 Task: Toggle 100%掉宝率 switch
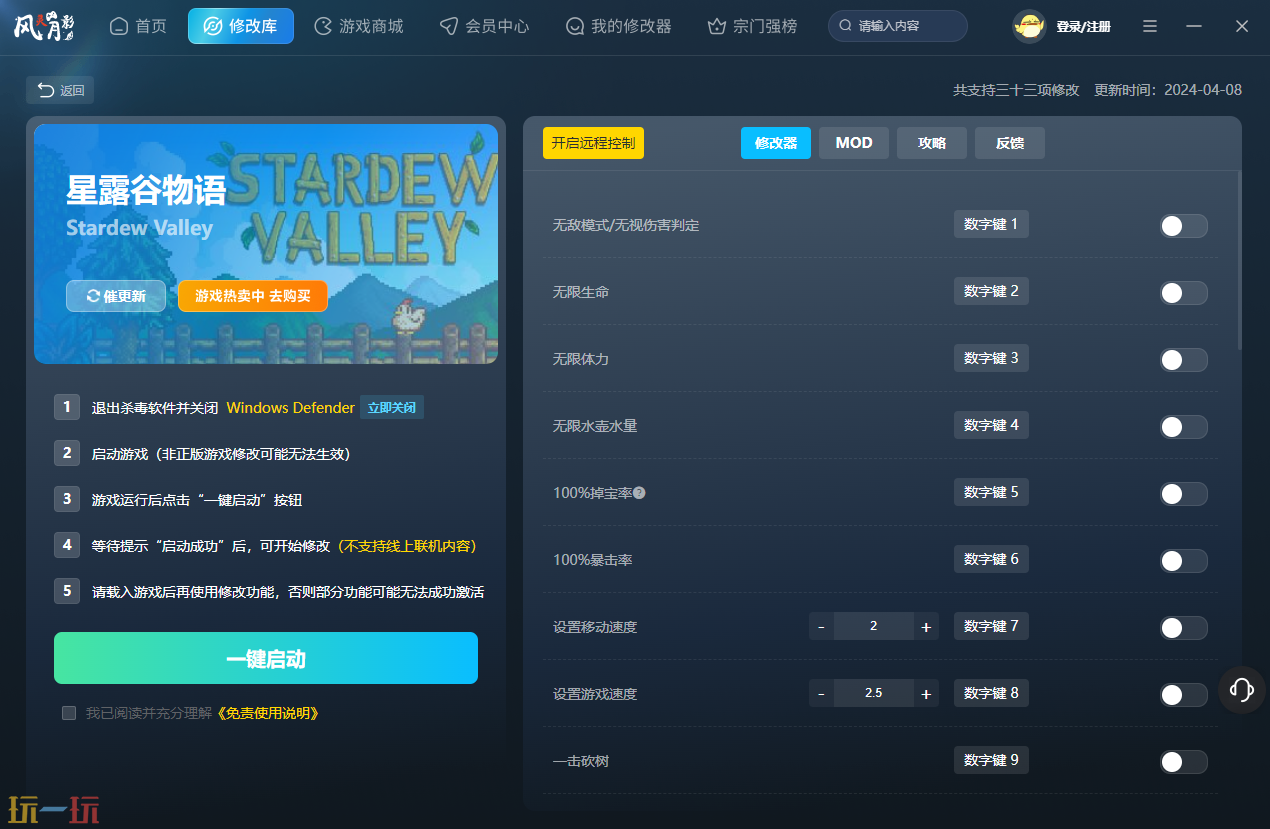(1184, 494)
